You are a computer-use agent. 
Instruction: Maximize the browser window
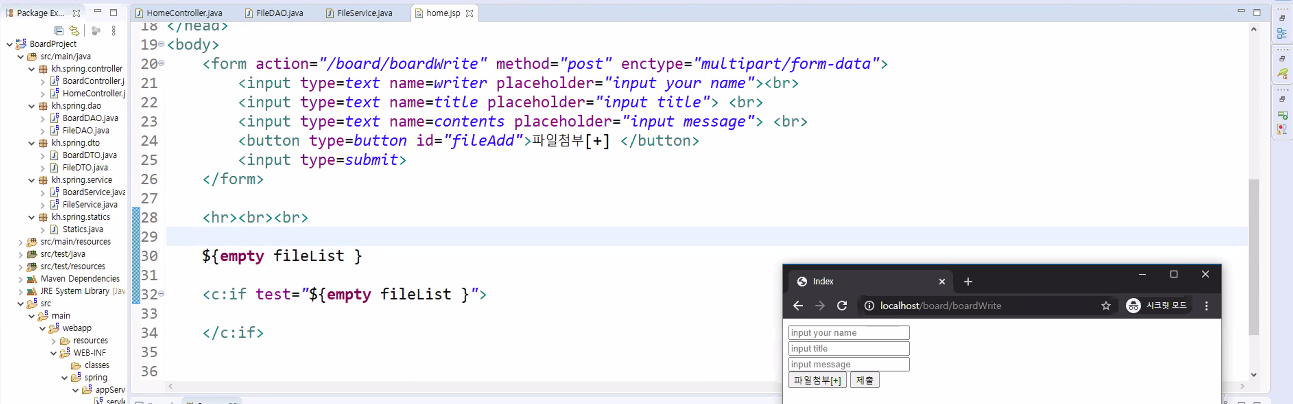click(x=1174, y=274)
